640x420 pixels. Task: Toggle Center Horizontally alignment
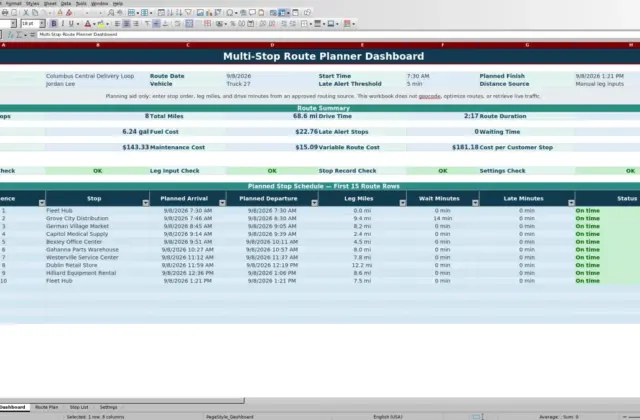[127, 24]
